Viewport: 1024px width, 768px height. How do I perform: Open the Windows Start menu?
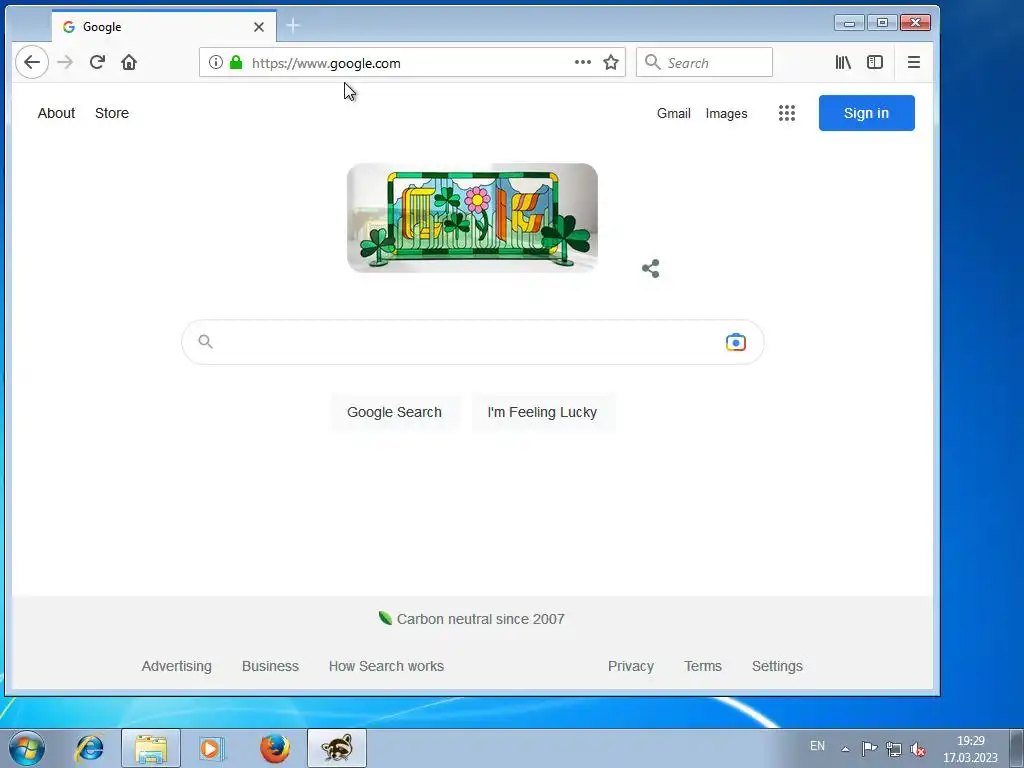pyautogui.click(x=27, y=748)
